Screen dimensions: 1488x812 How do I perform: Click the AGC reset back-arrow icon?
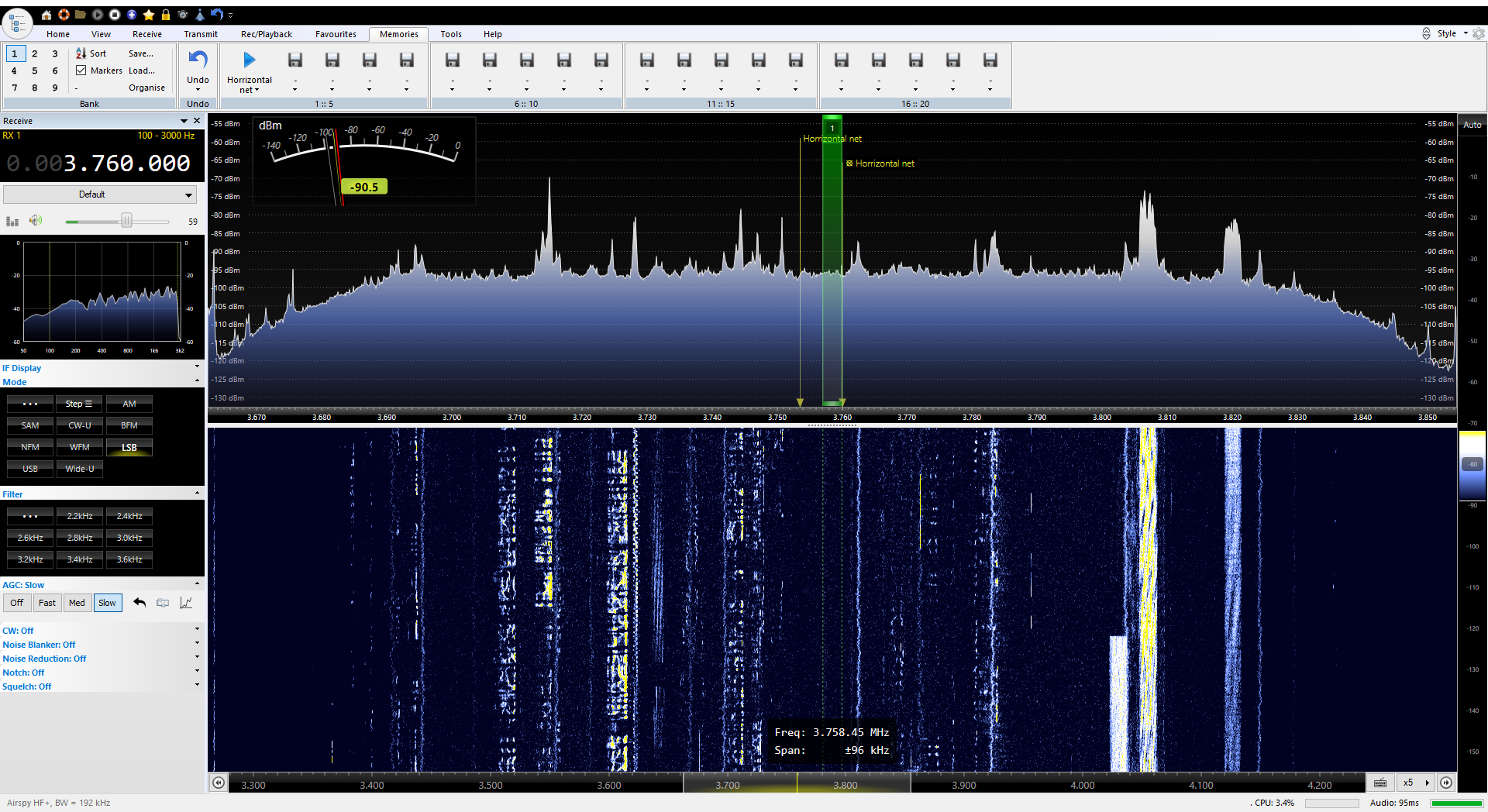[x=139, y=603]
